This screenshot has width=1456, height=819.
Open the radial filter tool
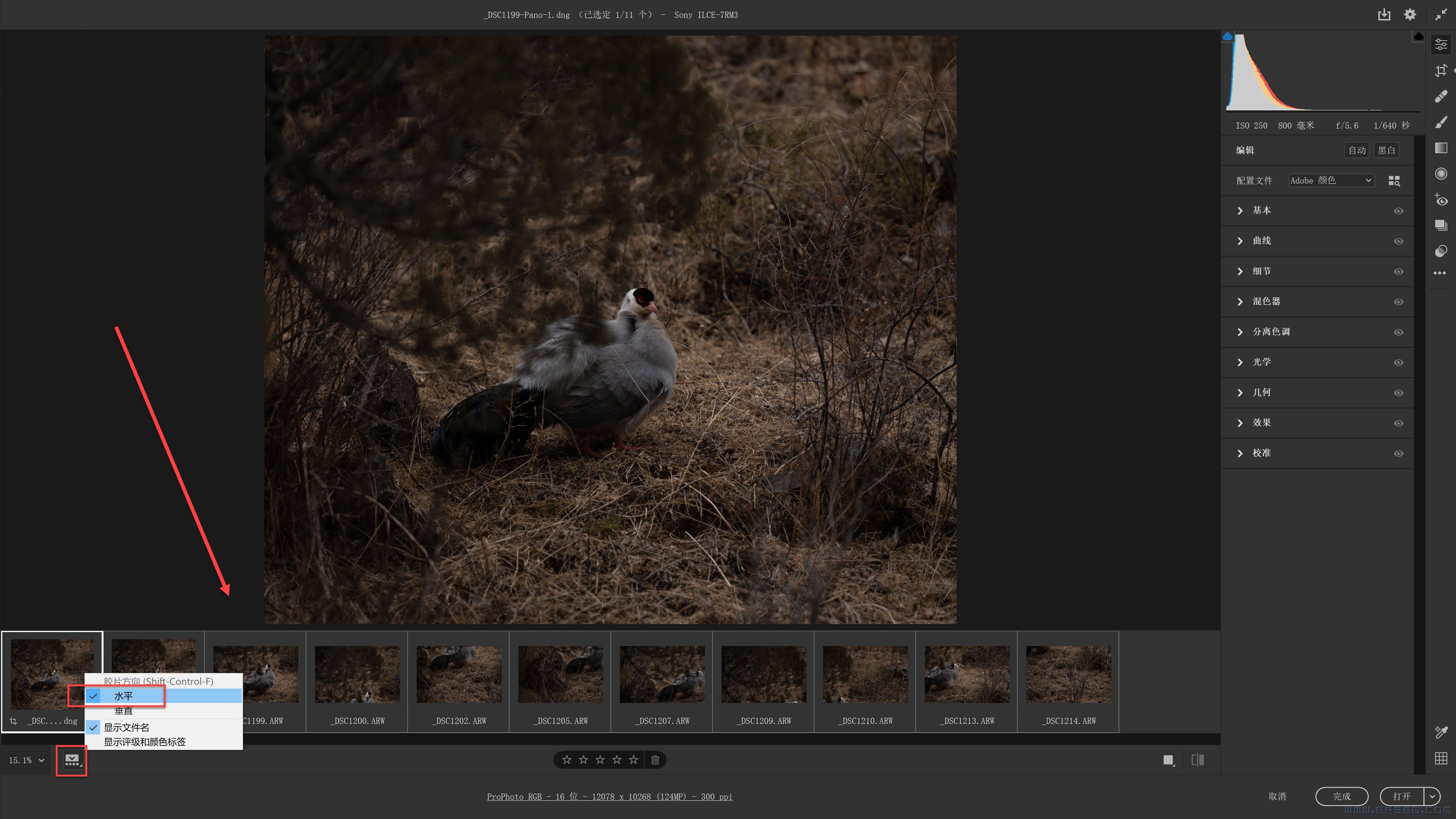click(1441, 174)
